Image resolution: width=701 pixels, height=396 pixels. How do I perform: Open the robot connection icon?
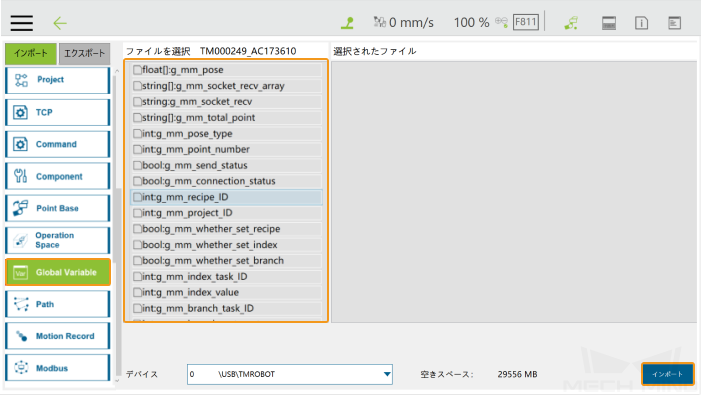point(571,23)
